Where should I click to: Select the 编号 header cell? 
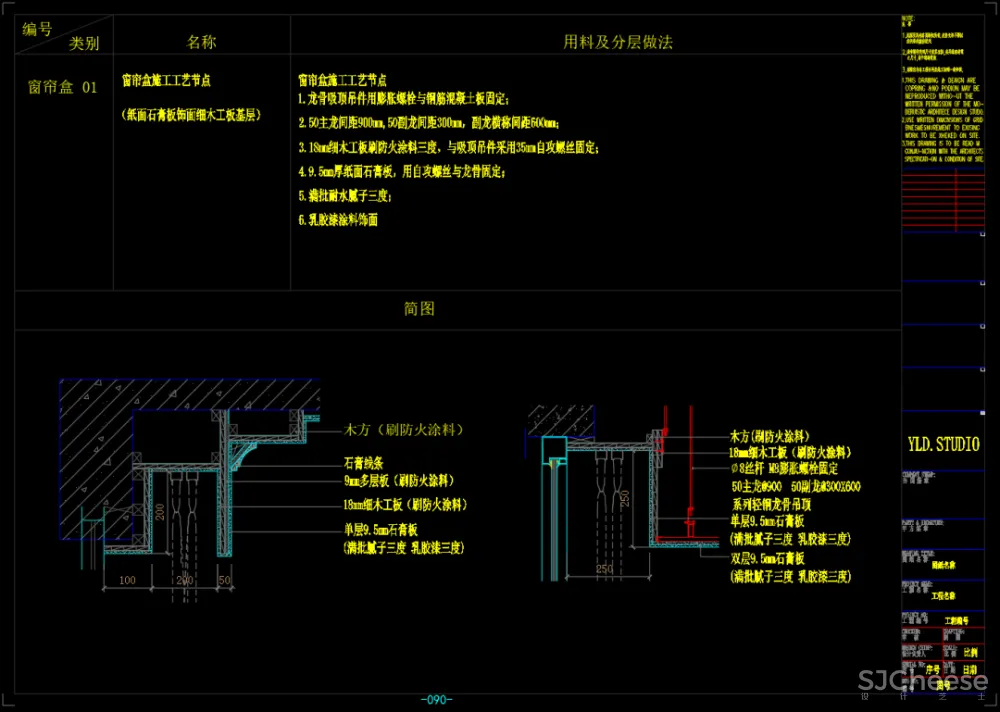[x=37, y=28]
